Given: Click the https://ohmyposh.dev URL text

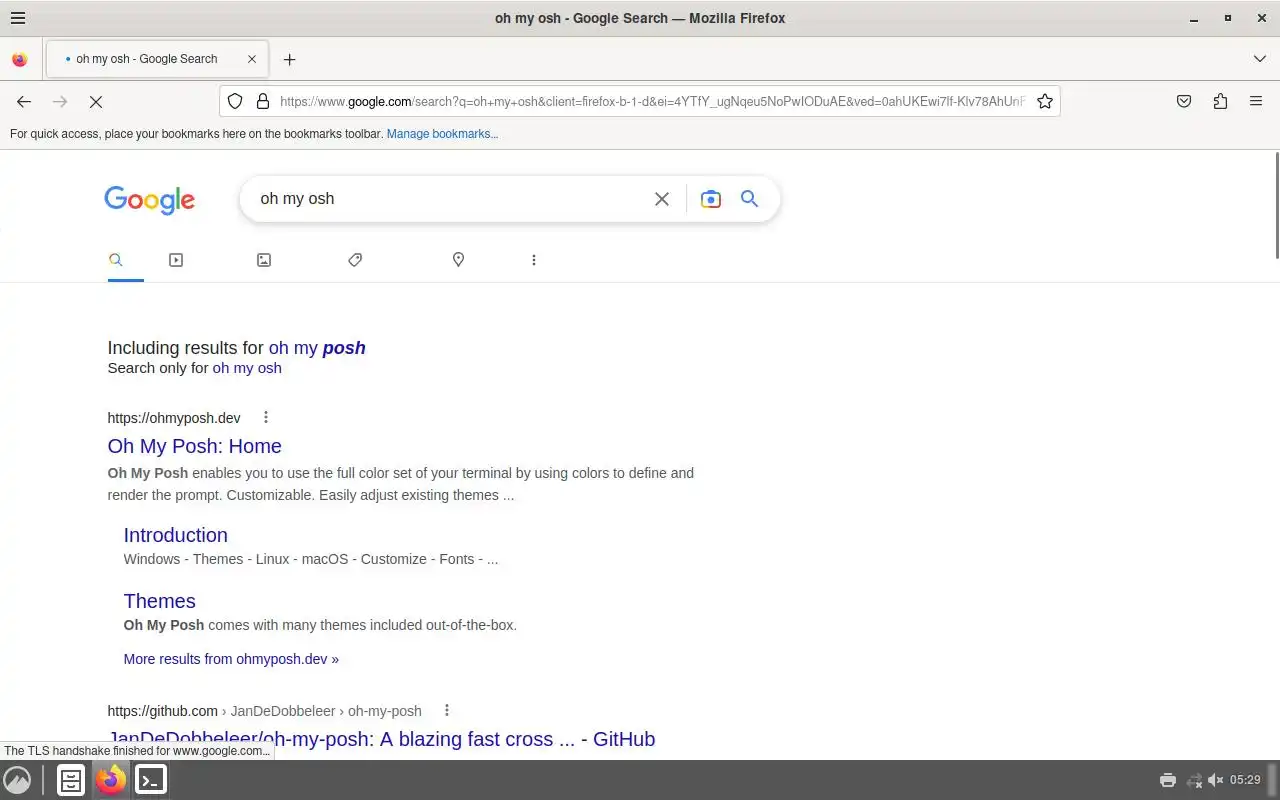Looking at the screenshot, I should coord(174,418).
